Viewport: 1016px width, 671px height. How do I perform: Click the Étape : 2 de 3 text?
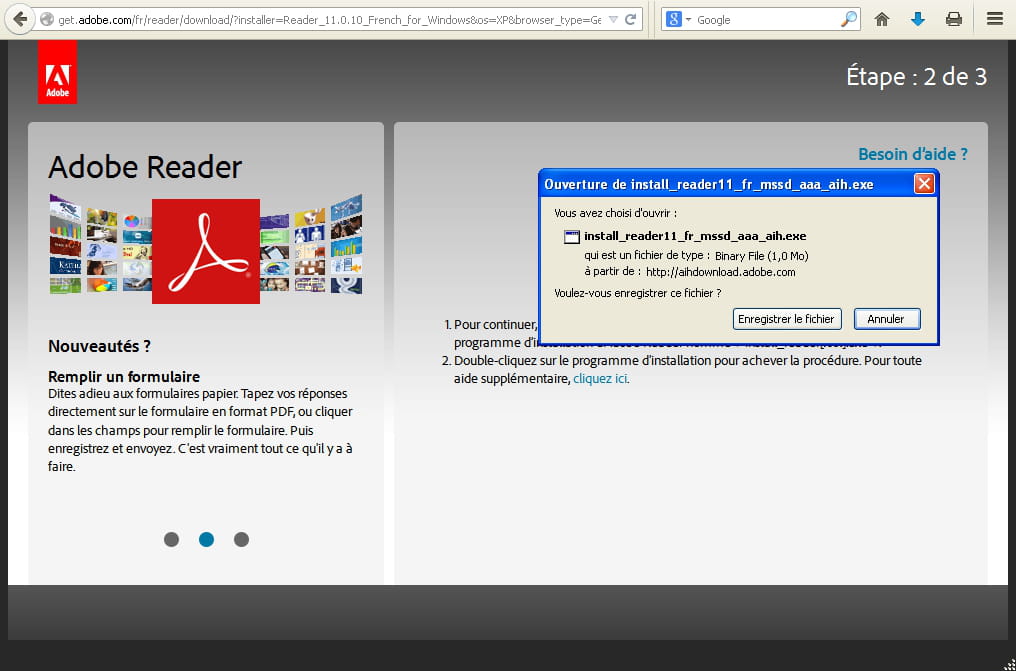point(916,76)
